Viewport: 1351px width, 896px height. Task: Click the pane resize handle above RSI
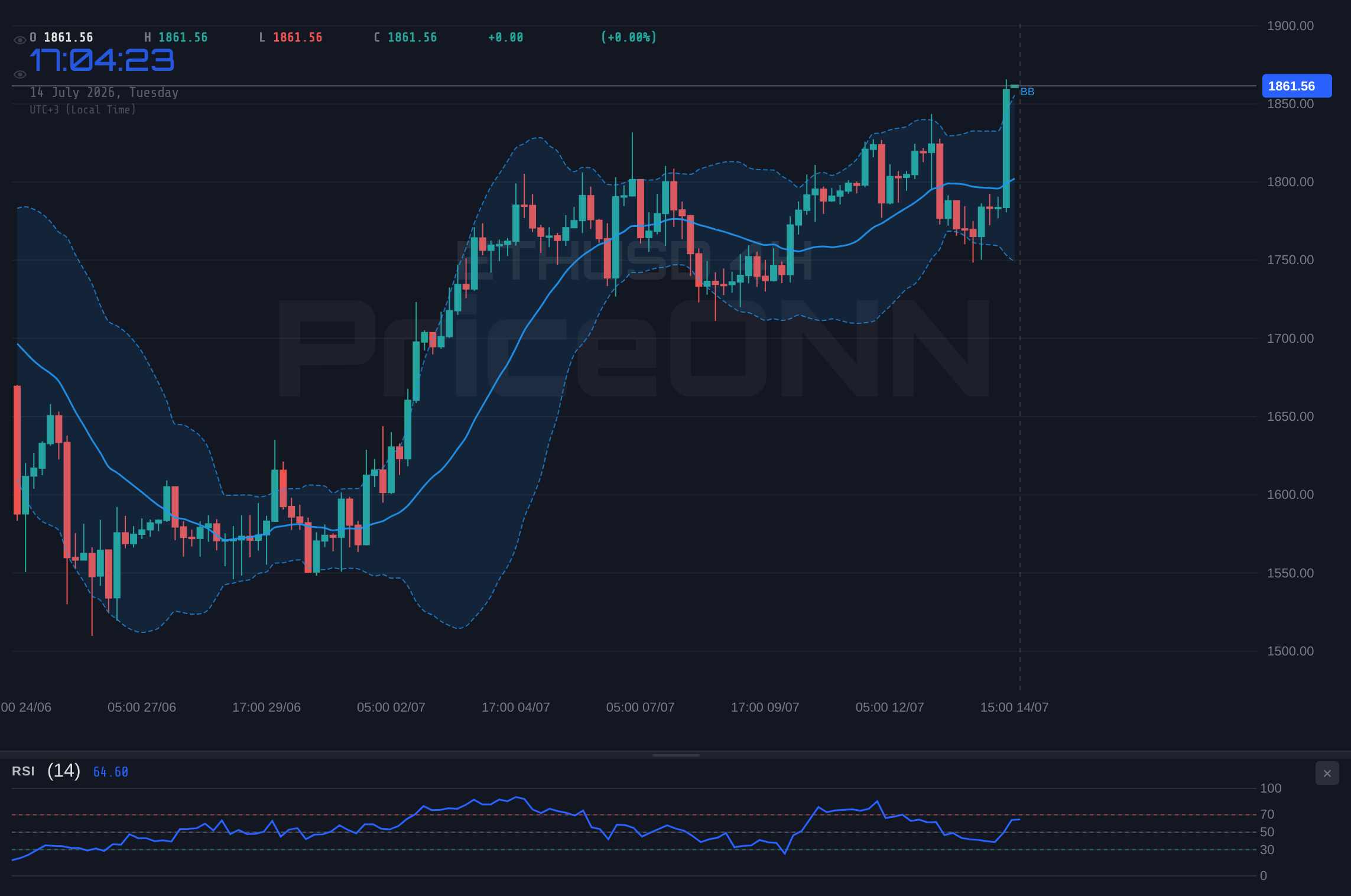tap(675, 755)
